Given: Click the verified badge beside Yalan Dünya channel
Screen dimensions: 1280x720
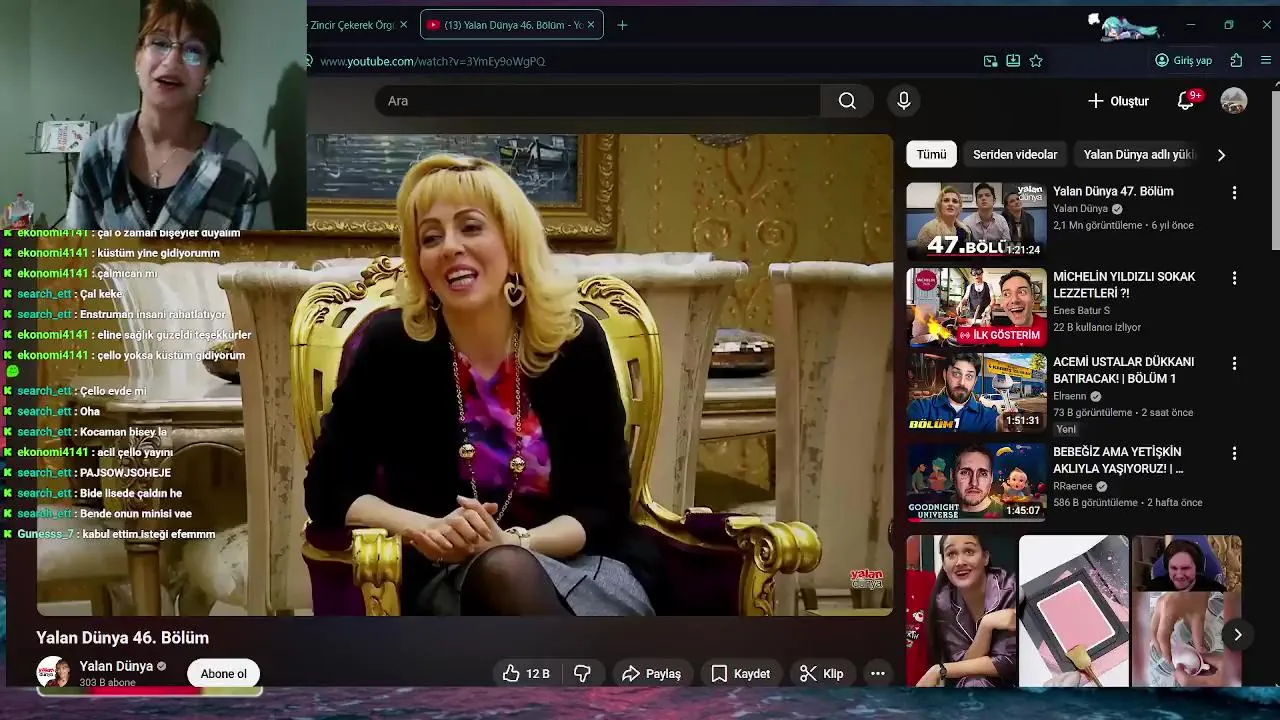Looking at the screenshot, I should click(161, 666).
